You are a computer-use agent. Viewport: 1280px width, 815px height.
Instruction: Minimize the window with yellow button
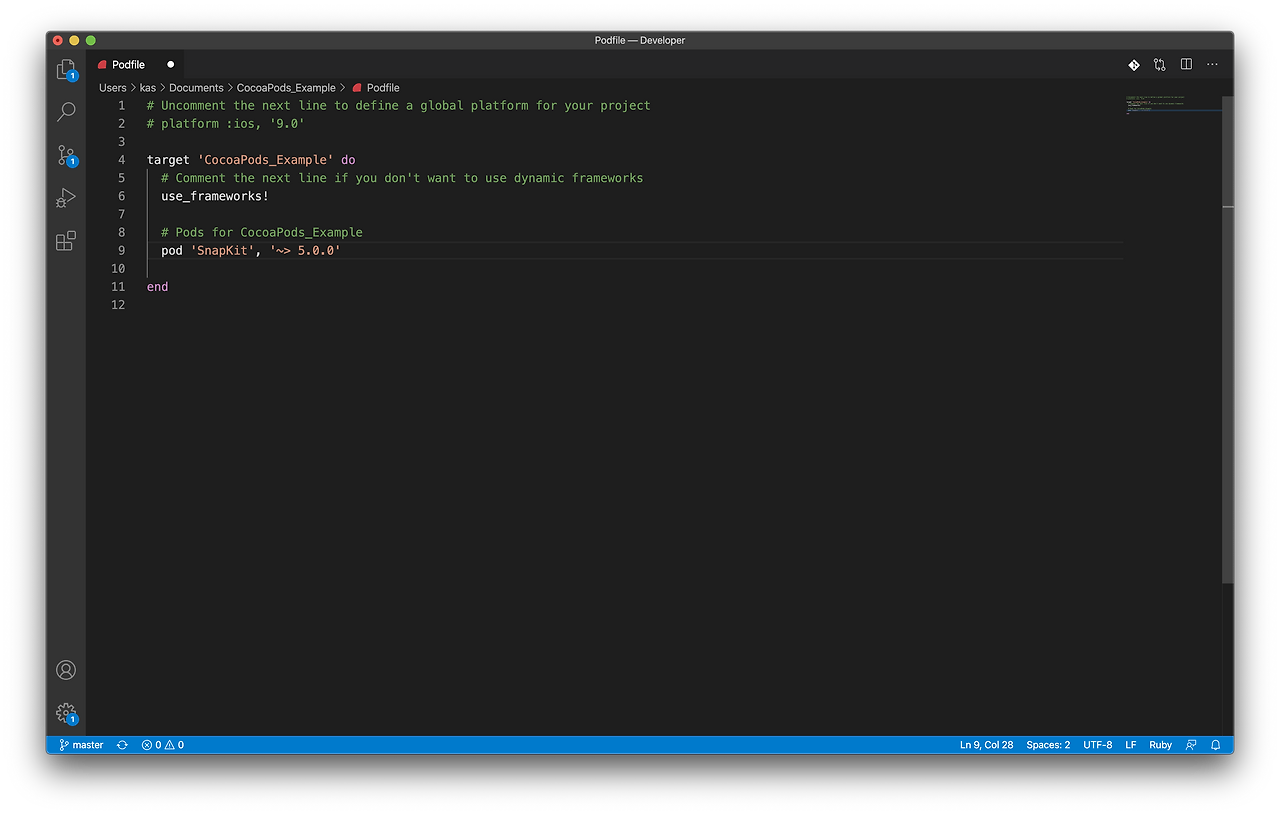click(74, 40)
